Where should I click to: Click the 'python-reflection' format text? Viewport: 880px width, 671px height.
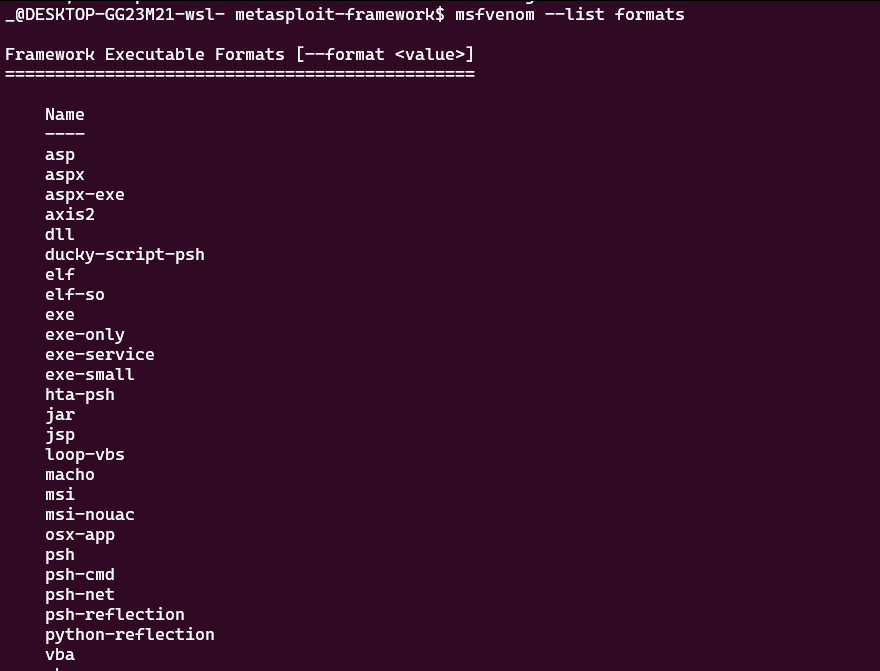click(x=130, y=634)
